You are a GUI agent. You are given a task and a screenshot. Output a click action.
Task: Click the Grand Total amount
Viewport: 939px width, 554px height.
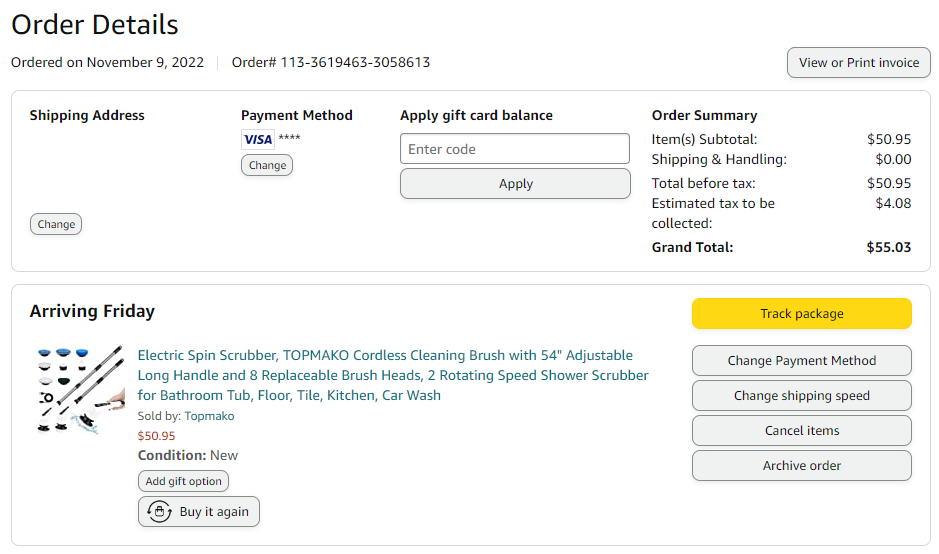click(889, 247)
